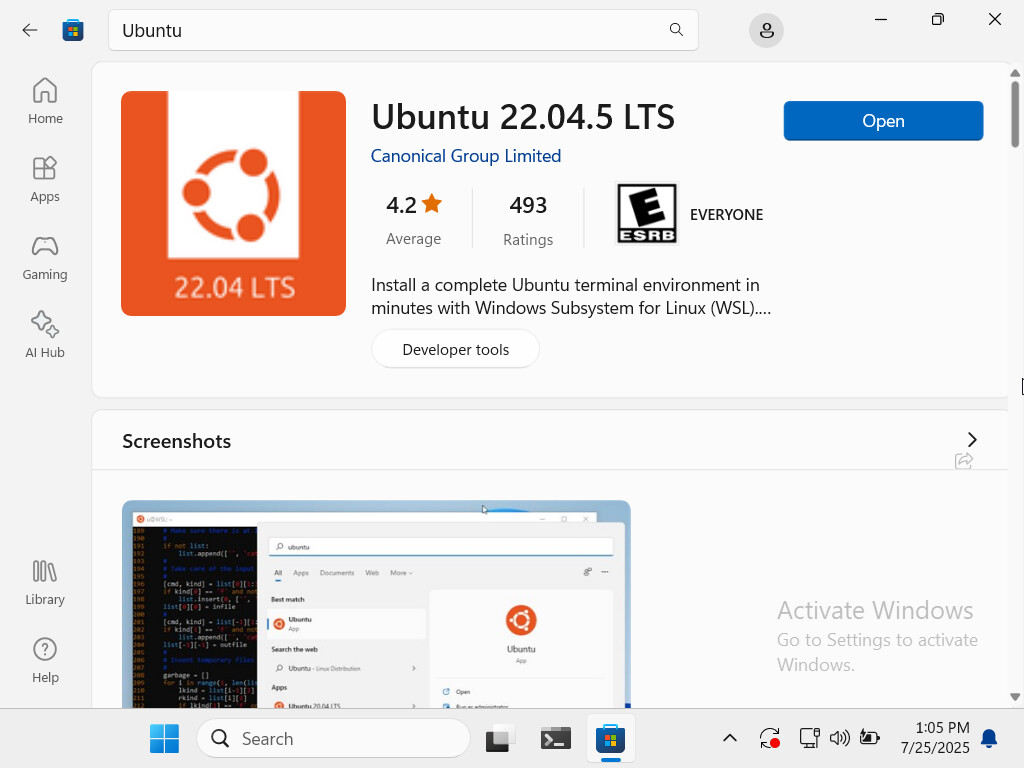This screenshot has height=768, width=1024.
Task: Click the EVERYONE rating label
Action: click(726, 215)
